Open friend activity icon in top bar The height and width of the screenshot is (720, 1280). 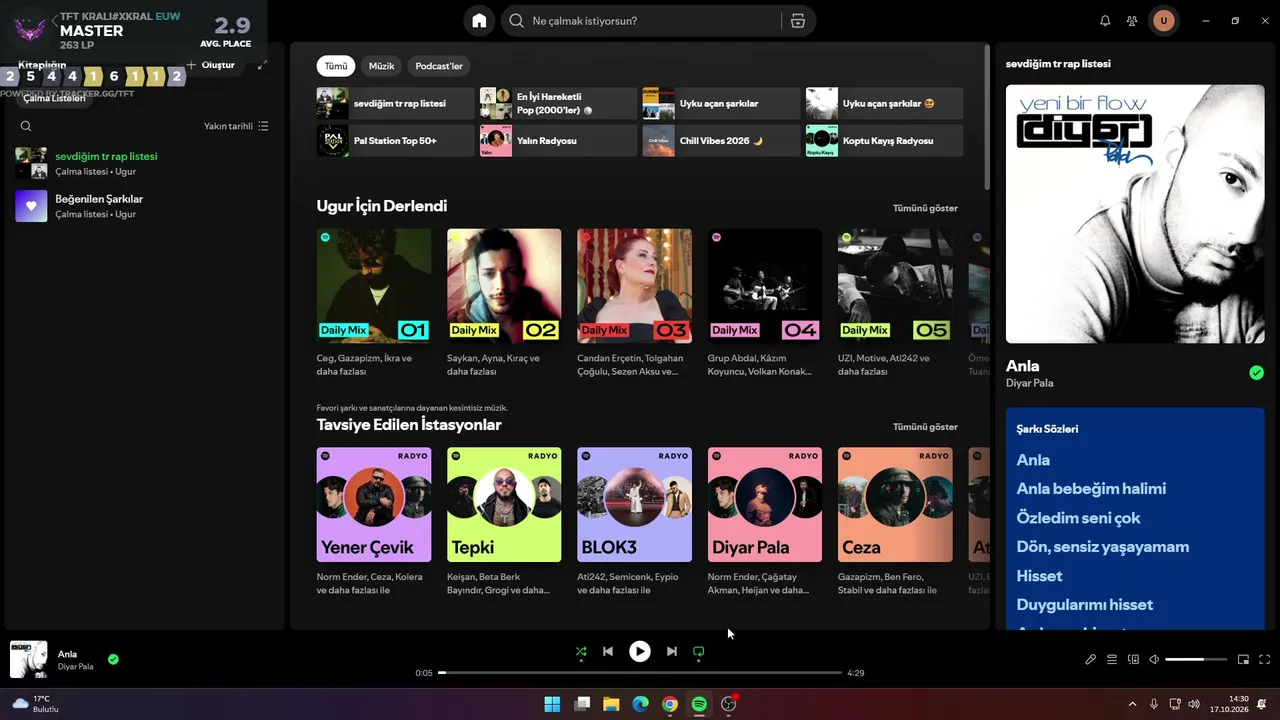pyautogui.click(x=1132, y=21)
